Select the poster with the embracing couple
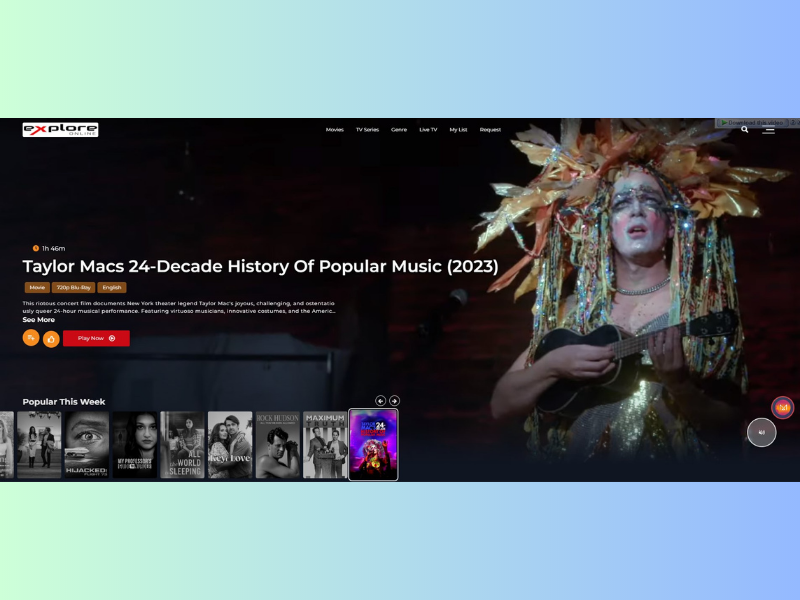Screen dimensions: 800x600 click(x=230, y=445)
